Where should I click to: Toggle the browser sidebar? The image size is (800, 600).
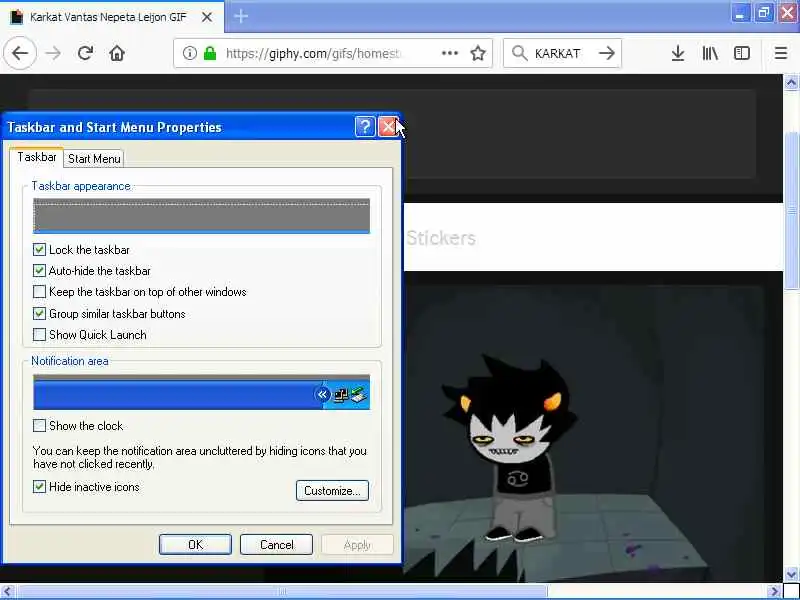[741, 53]
